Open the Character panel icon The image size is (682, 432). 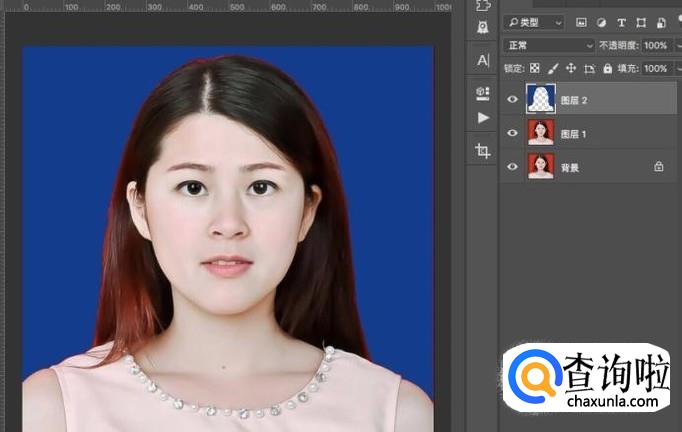point(483,60)
